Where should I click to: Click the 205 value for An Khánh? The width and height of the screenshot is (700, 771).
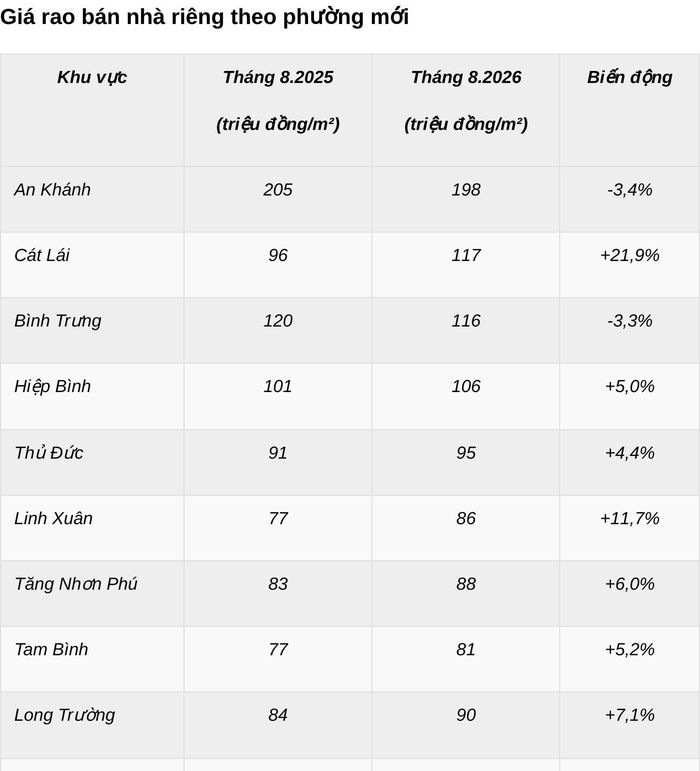(278, 190)
